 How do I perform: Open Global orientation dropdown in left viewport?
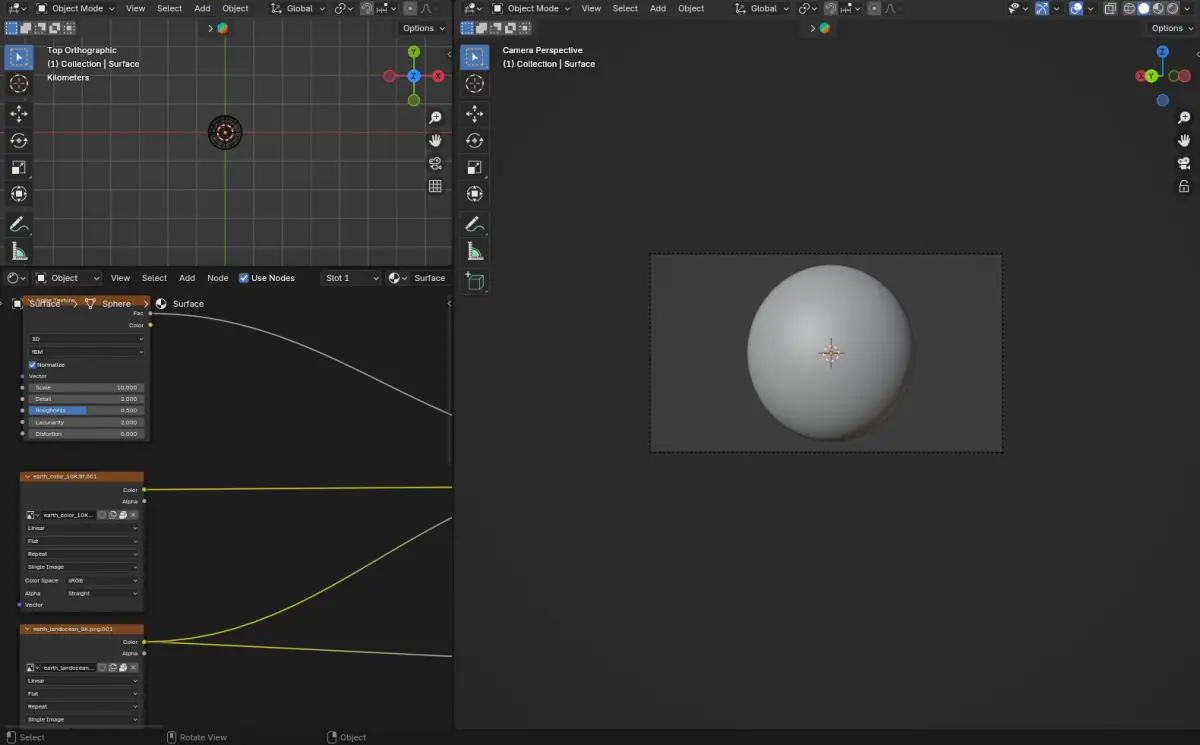pyautogui.click(x=298, y=8)
